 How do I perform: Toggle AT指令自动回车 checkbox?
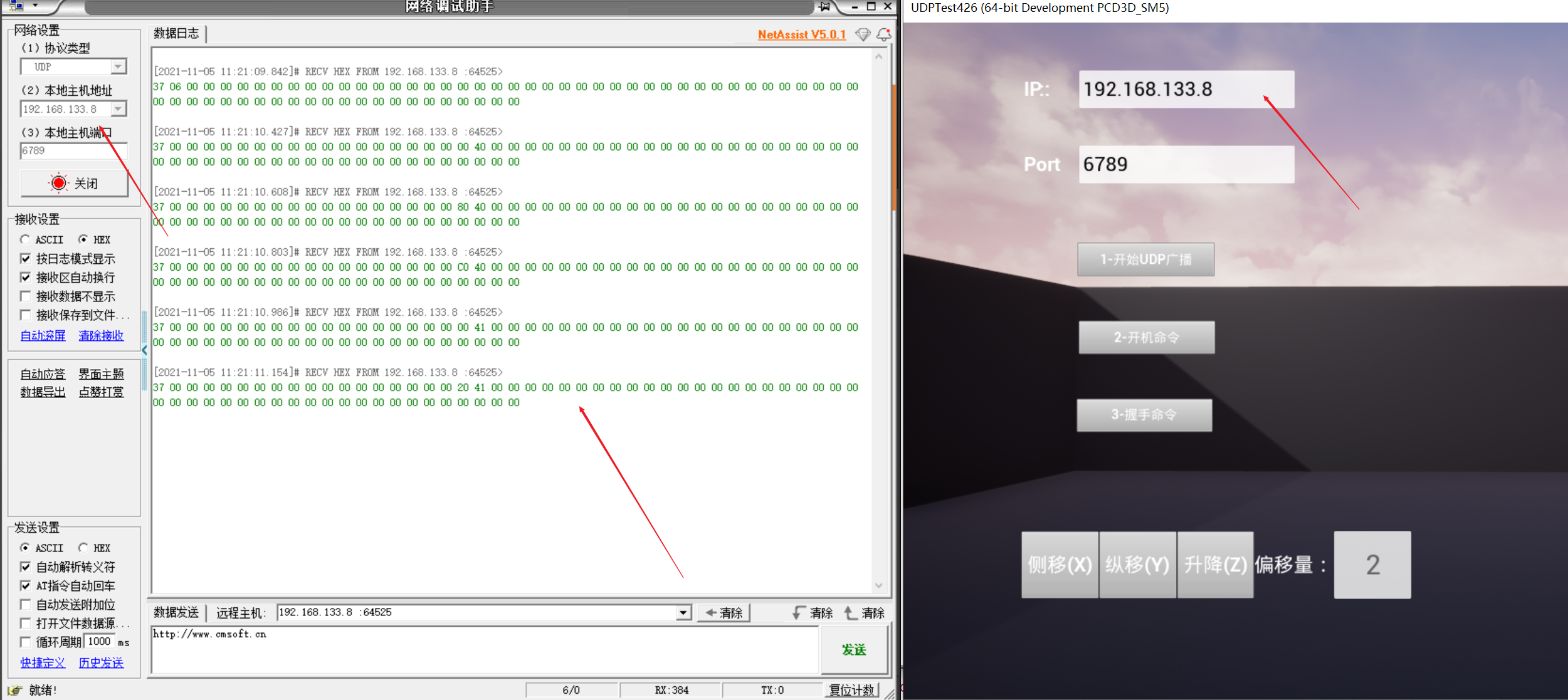click(x=26, y=586)
